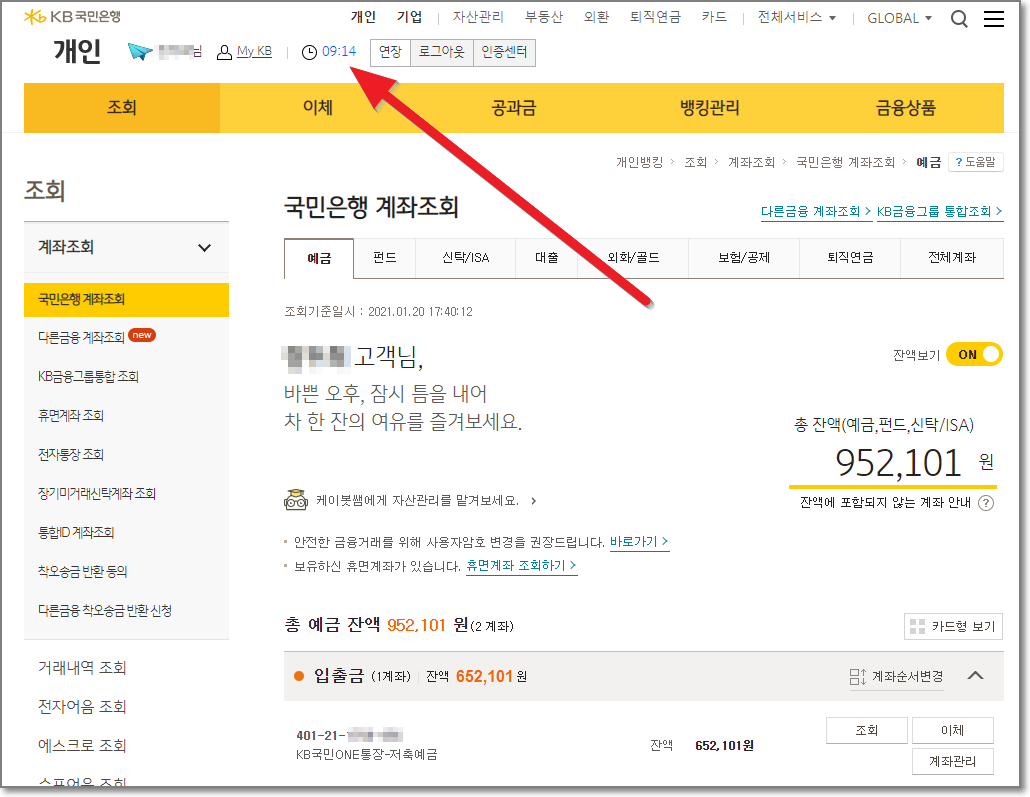
Task: Open sidebar 전자어음 조회
Action: [82, 706]
